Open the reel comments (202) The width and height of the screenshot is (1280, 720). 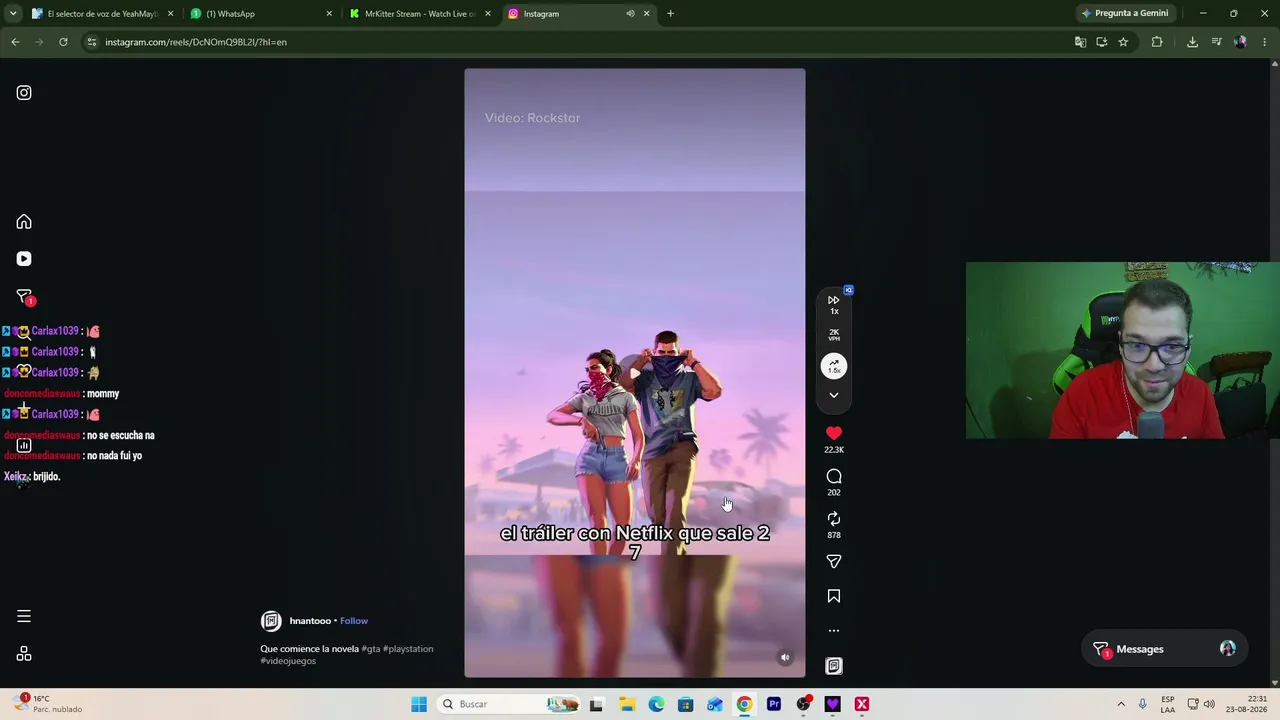click(834, 477)
